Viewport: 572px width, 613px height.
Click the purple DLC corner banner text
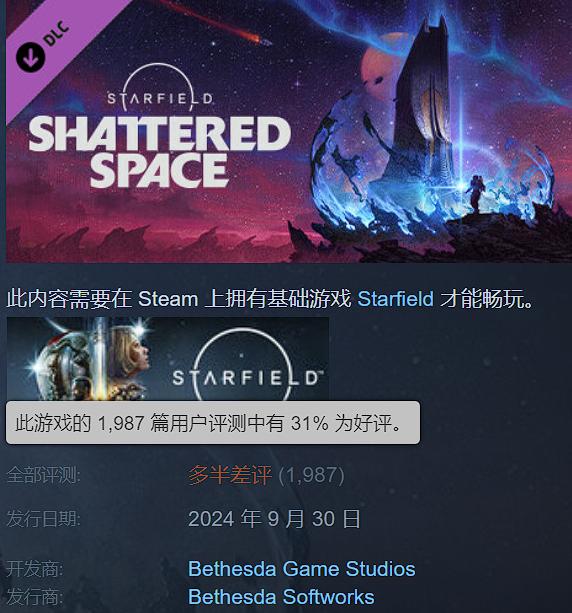(55, 33)
